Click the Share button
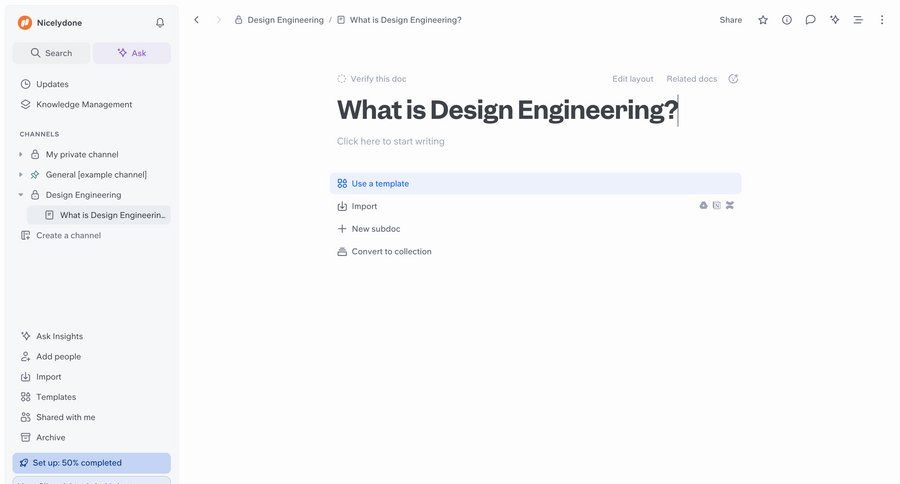The image size is (900, 484). pyautogui.click(x=731, y=20)
